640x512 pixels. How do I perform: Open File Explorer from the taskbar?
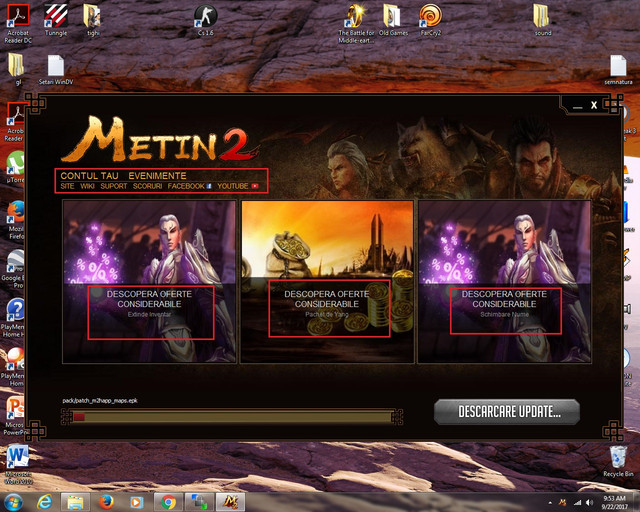point(75,502)
